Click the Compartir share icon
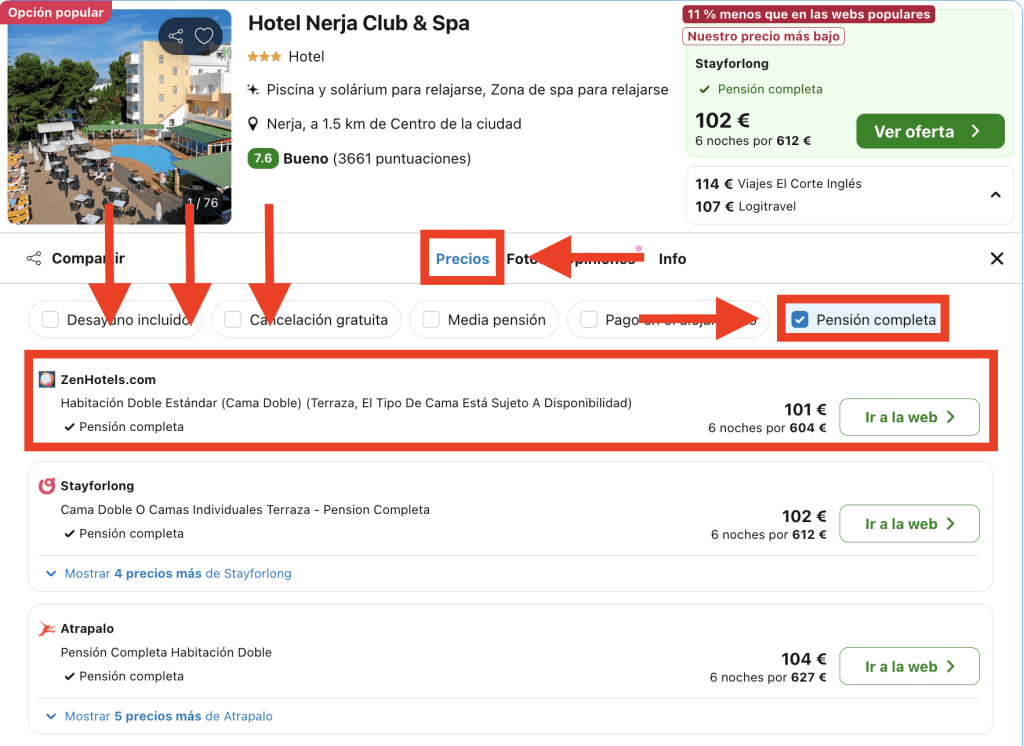 [x=34, y=259]
